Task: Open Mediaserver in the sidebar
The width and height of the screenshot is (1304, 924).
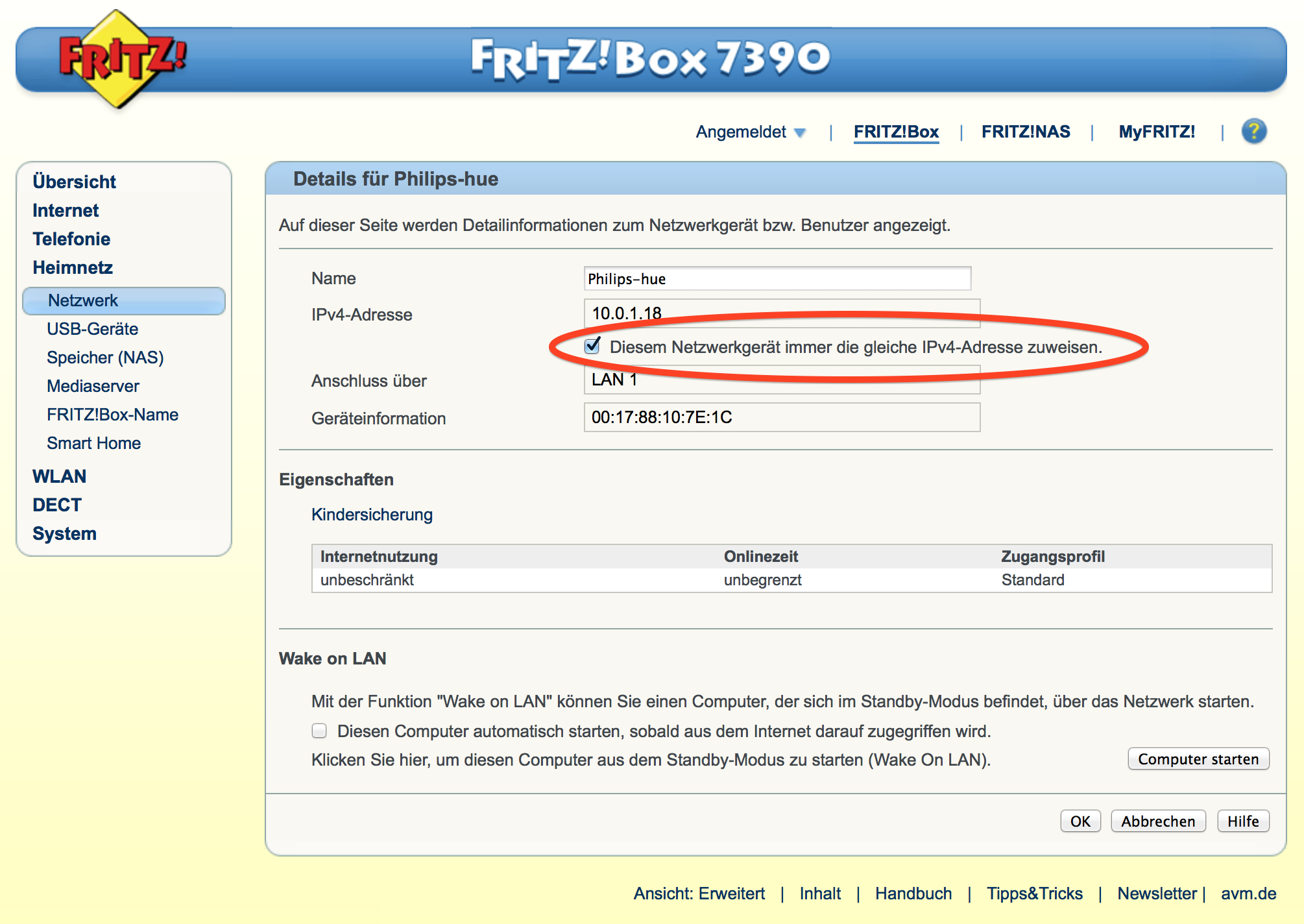Action: [x=93, y=386]
